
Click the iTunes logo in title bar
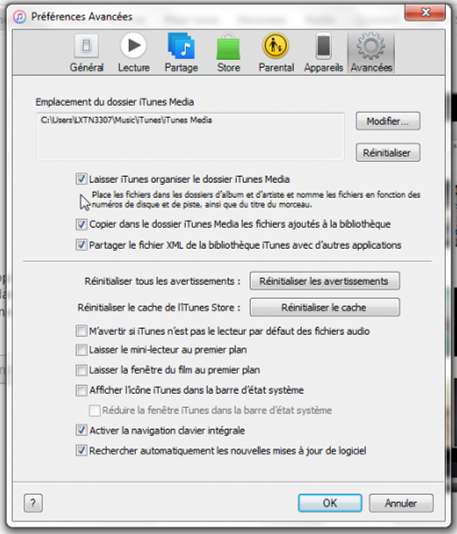pyautogui.click(x=20, y=16)
